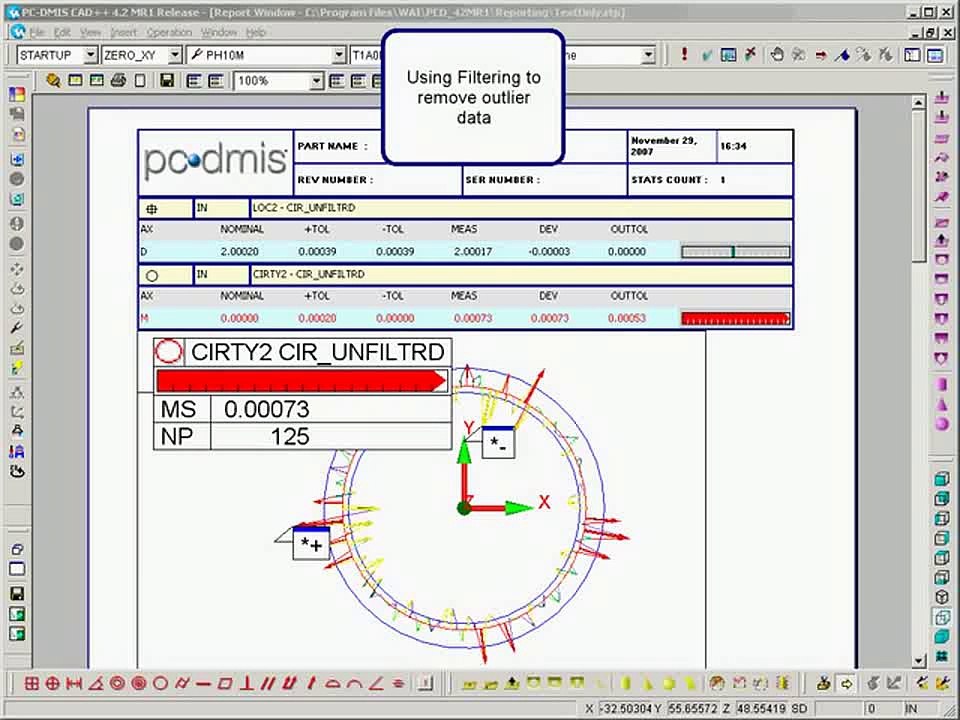Open the Window menu

[219, 32]
